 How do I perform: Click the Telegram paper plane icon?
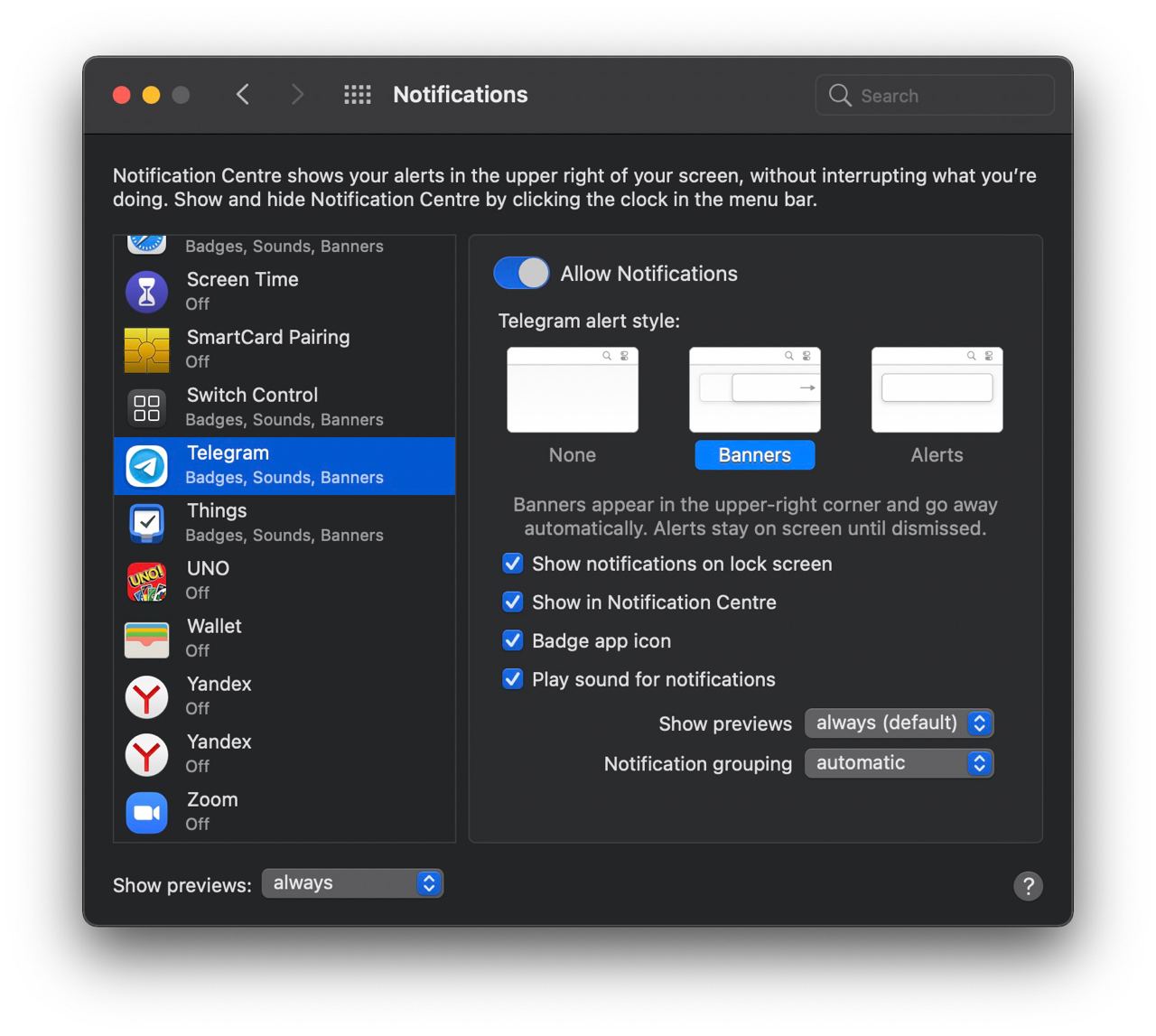click(146, 466)
